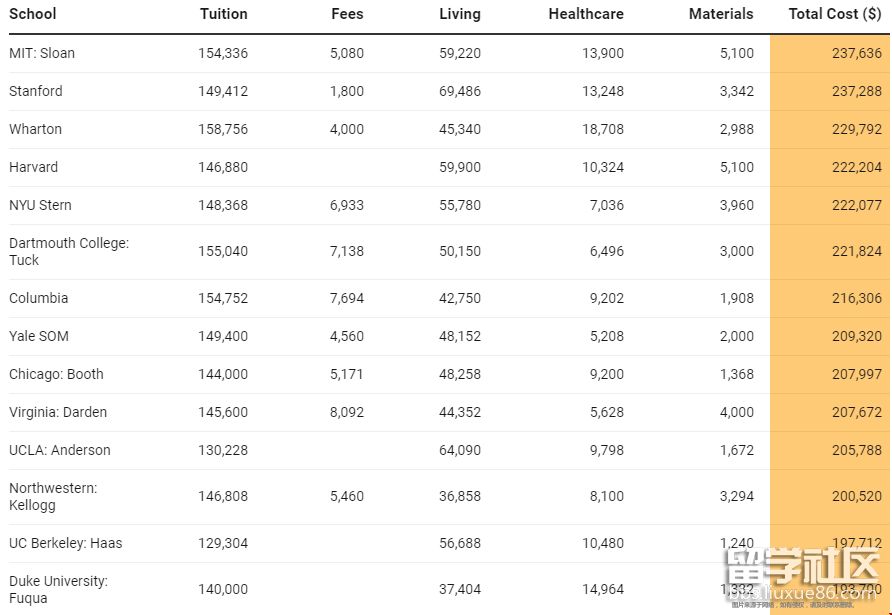The image size is (892, 615).
Task: Click the Fees column header
Action: pos(347,14)
